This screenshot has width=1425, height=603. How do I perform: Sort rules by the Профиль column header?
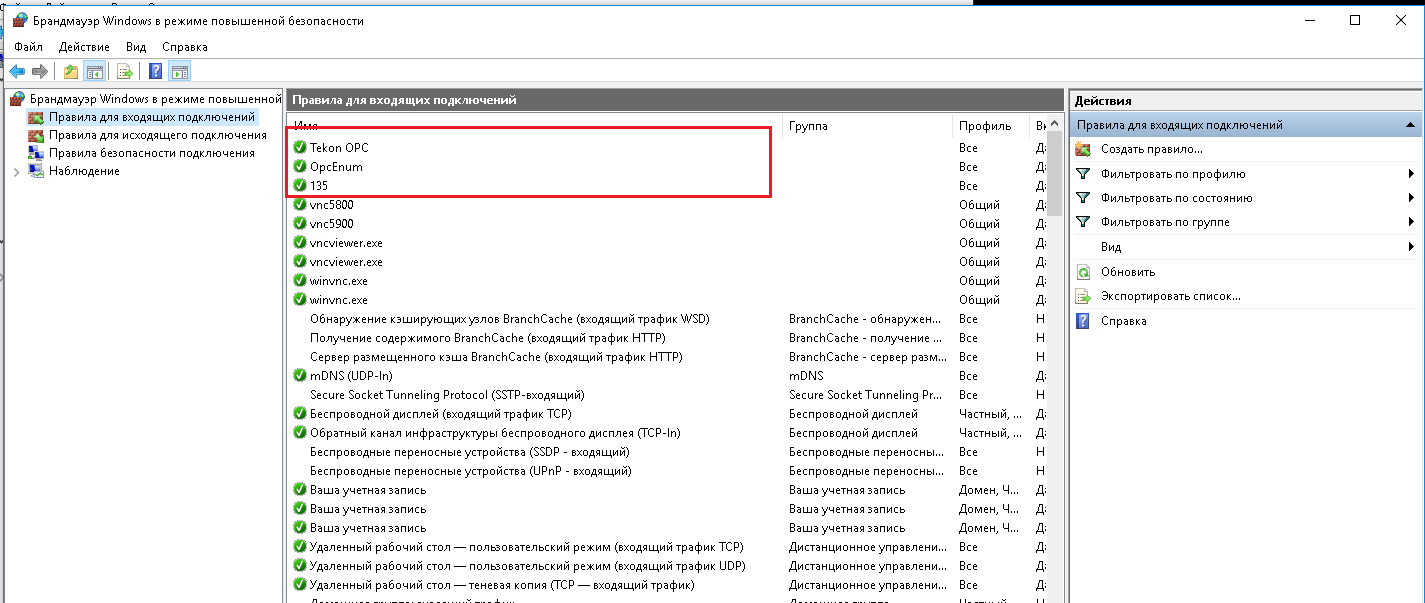(x=984, y=126)
